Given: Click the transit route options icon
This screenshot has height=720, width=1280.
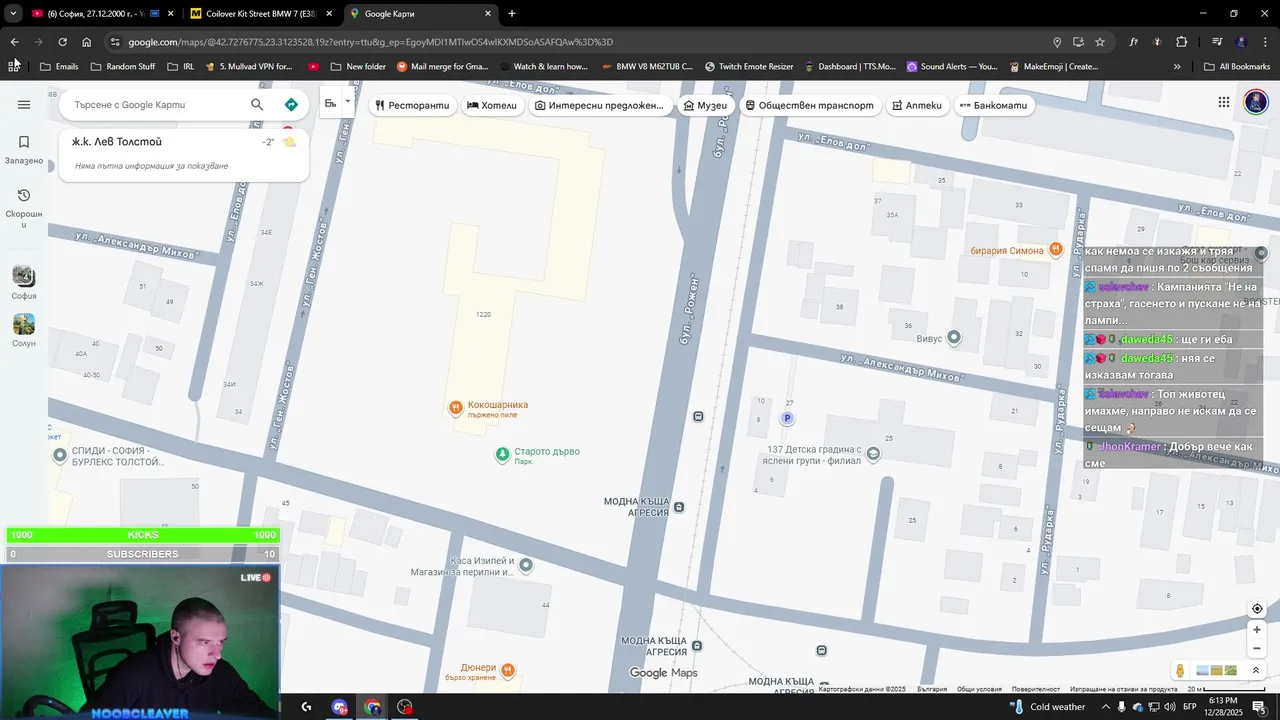Looking at the screenshot, I should tap(331, 103).
